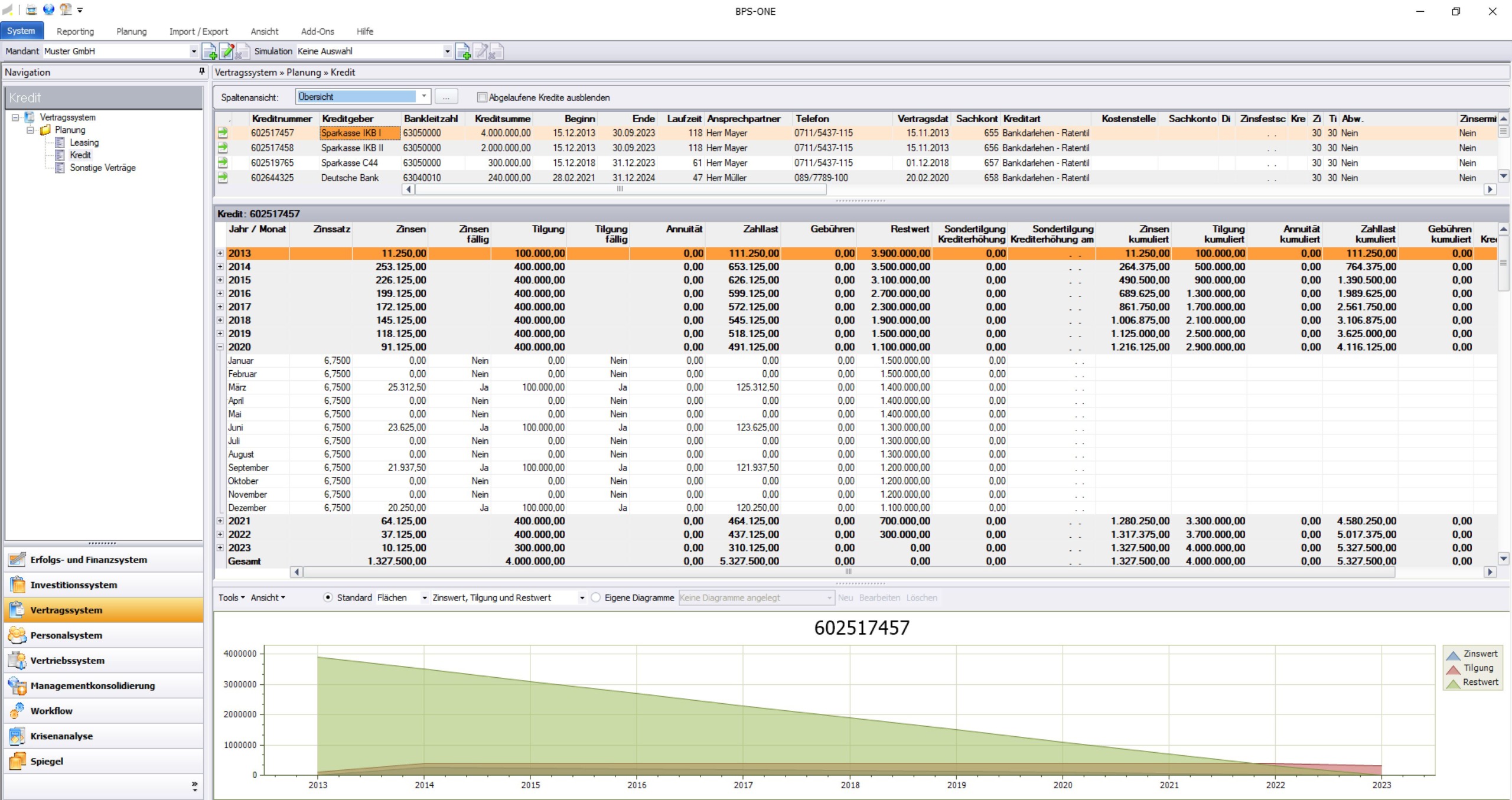Pin the Navigation panel

coord(202,71)
